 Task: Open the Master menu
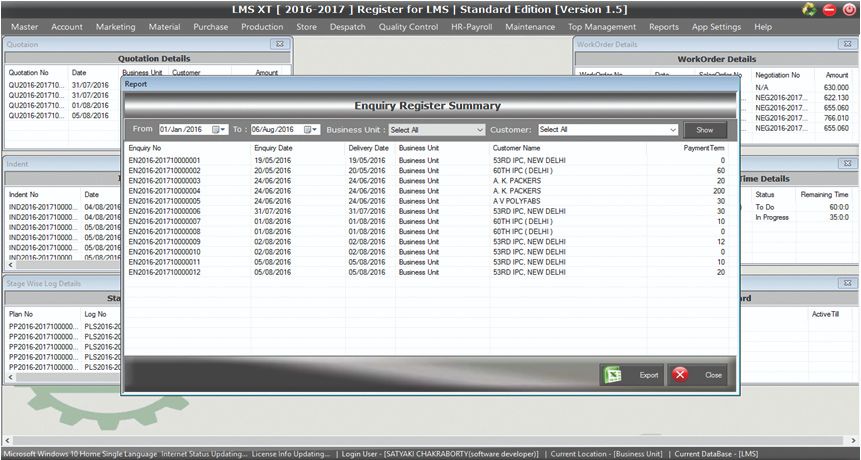25,27
